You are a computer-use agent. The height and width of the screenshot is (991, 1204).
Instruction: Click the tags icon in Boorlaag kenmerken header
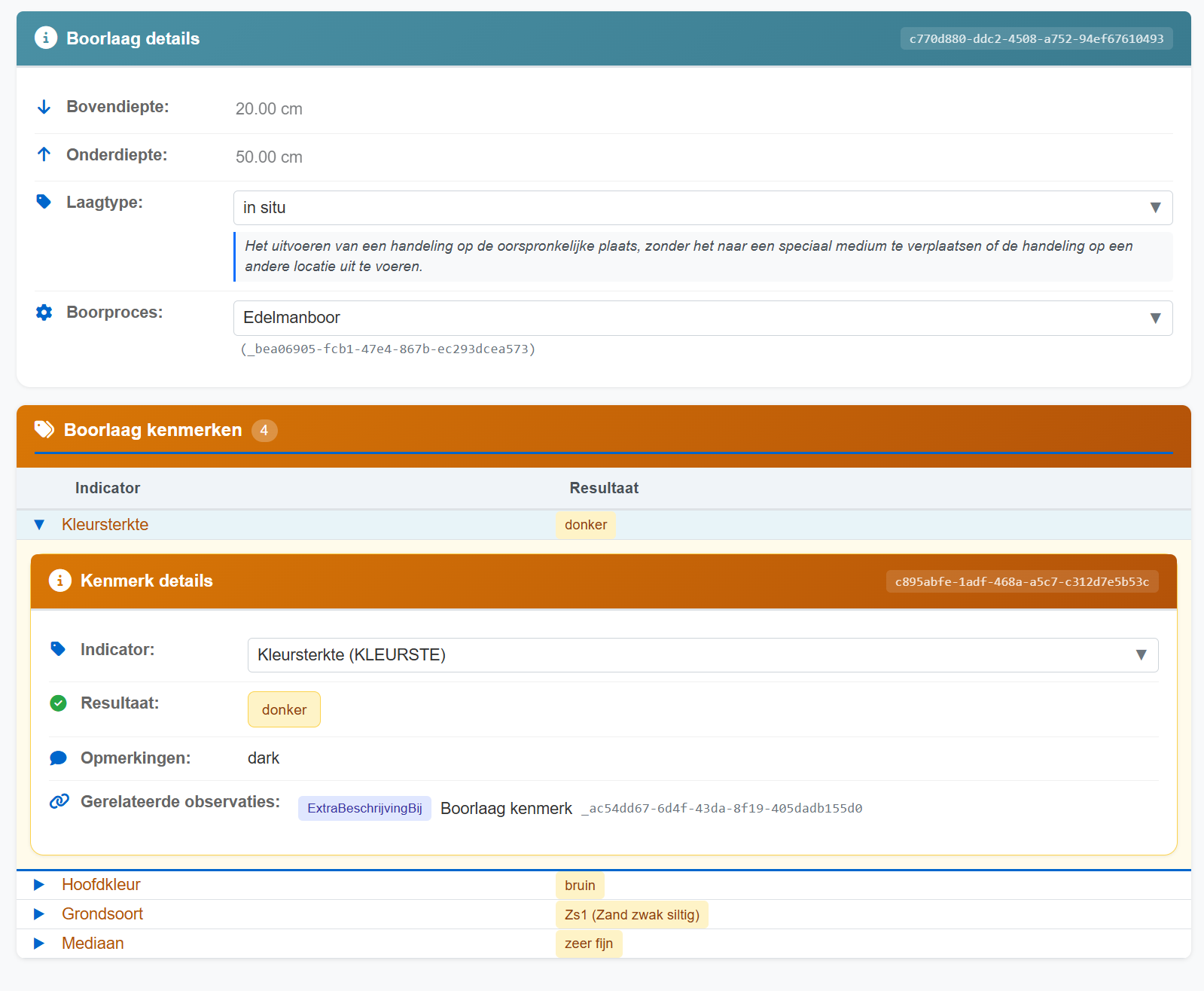(x=44, y=429)
